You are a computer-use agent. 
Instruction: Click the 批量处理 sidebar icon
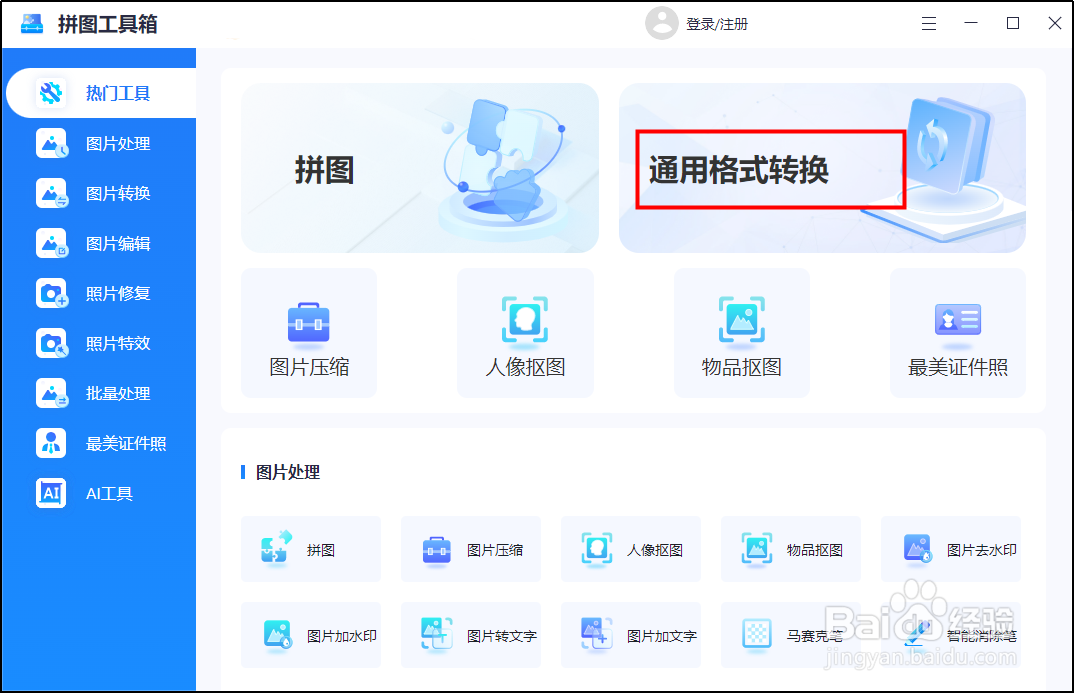51,393
